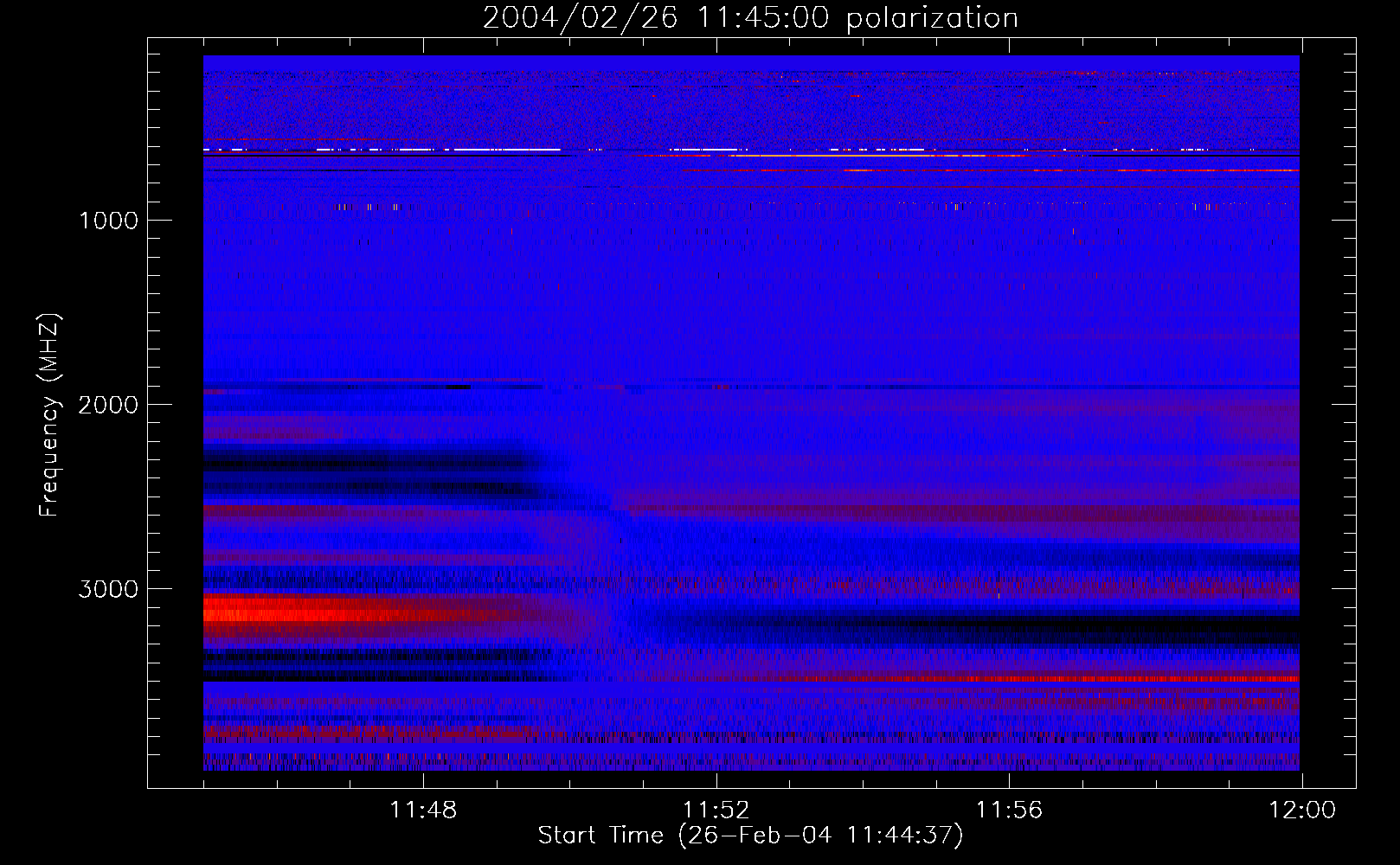The height and width of the screenshot is (865, 1400).
Task: Click the '11:56' time axis label
Action: click(1010, 811)
